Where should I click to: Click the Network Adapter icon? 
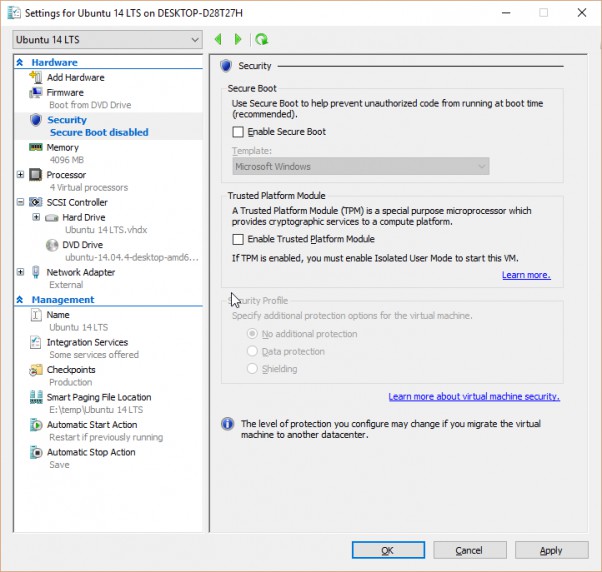coord(36,272)
